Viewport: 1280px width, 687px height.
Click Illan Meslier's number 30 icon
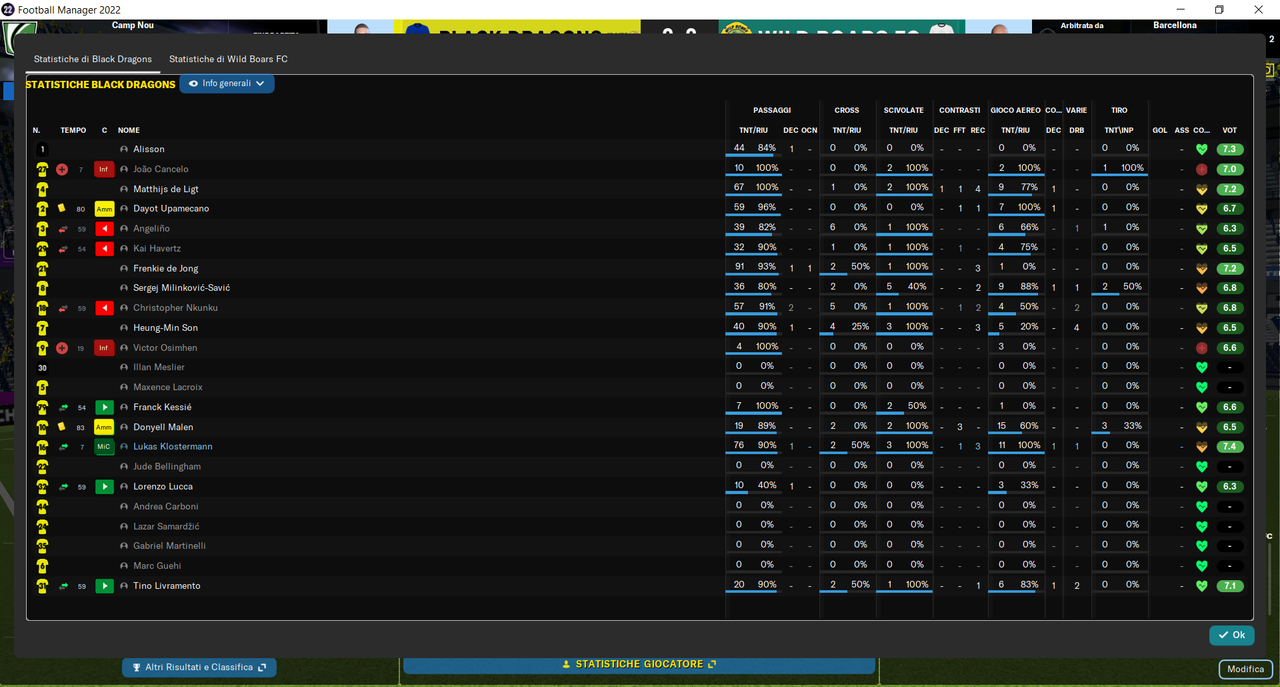click(42, 368)
